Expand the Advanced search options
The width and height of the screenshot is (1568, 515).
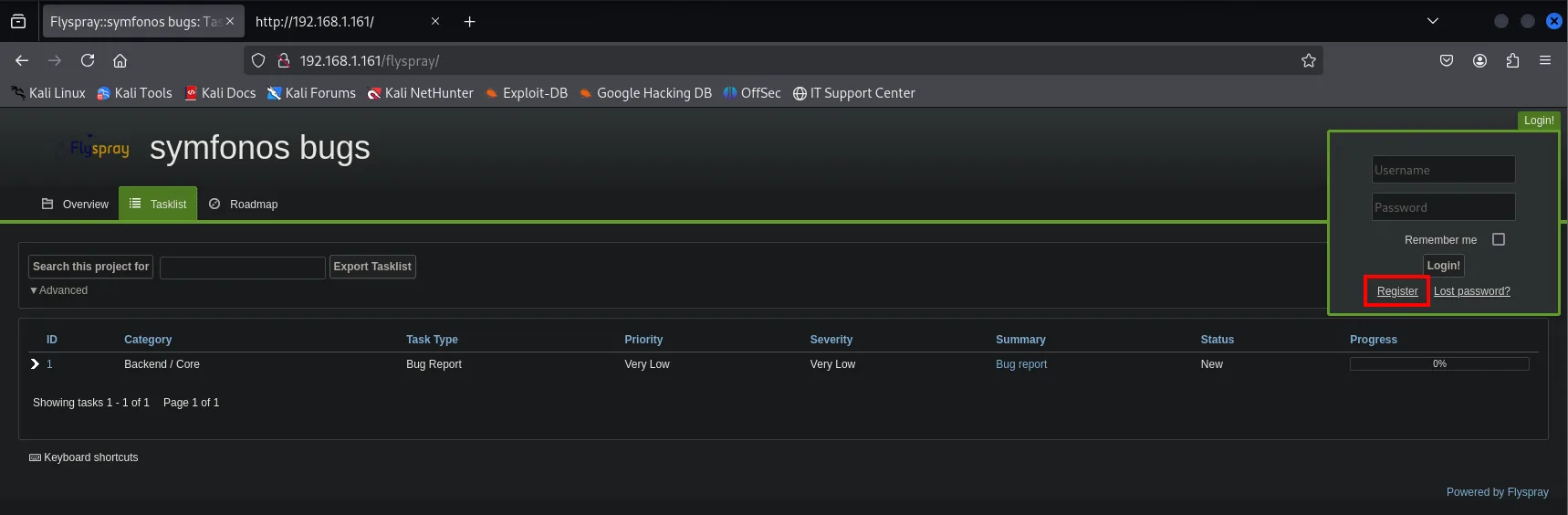59,290
